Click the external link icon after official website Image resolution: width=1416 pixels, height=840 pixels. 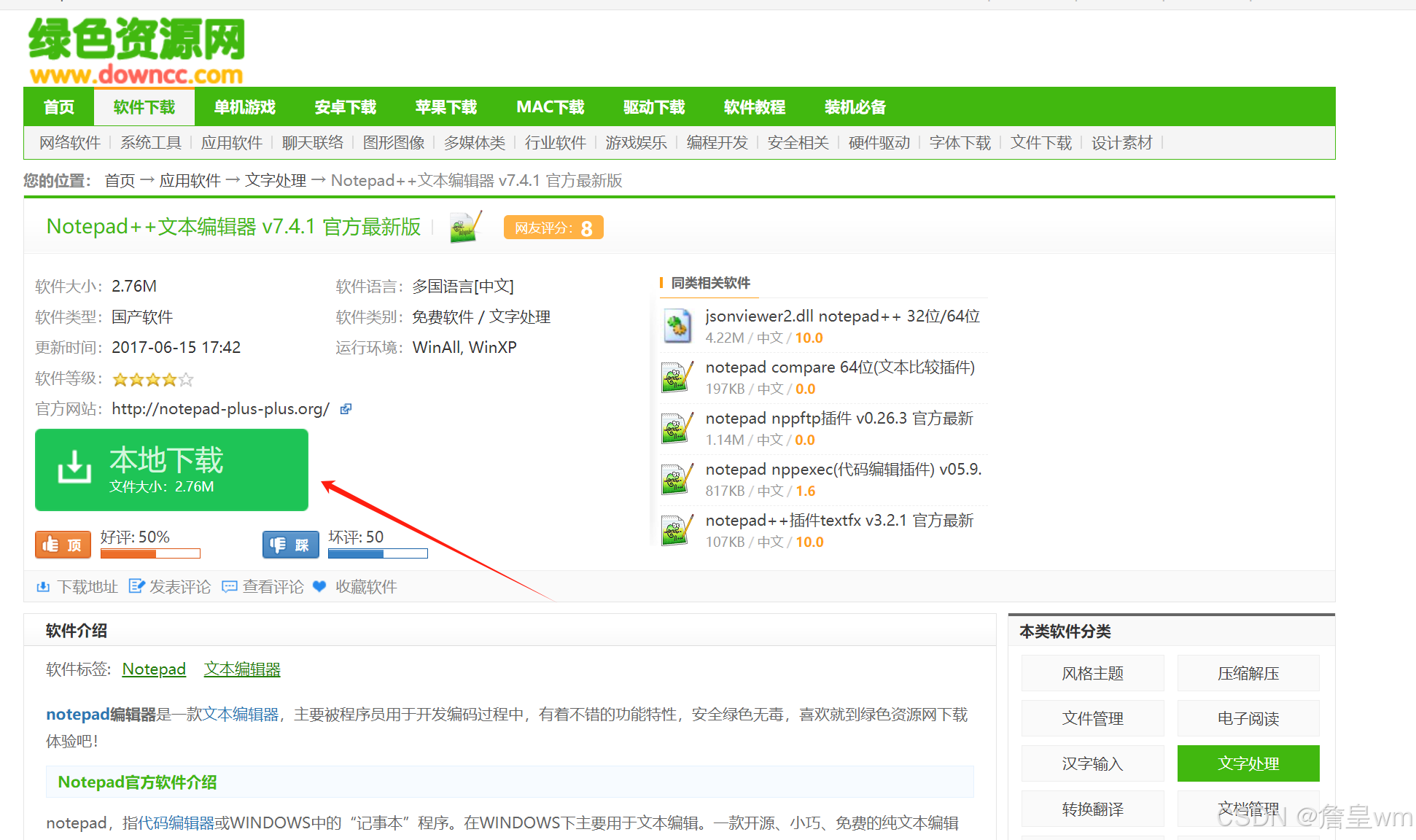[x=346, y=409]
